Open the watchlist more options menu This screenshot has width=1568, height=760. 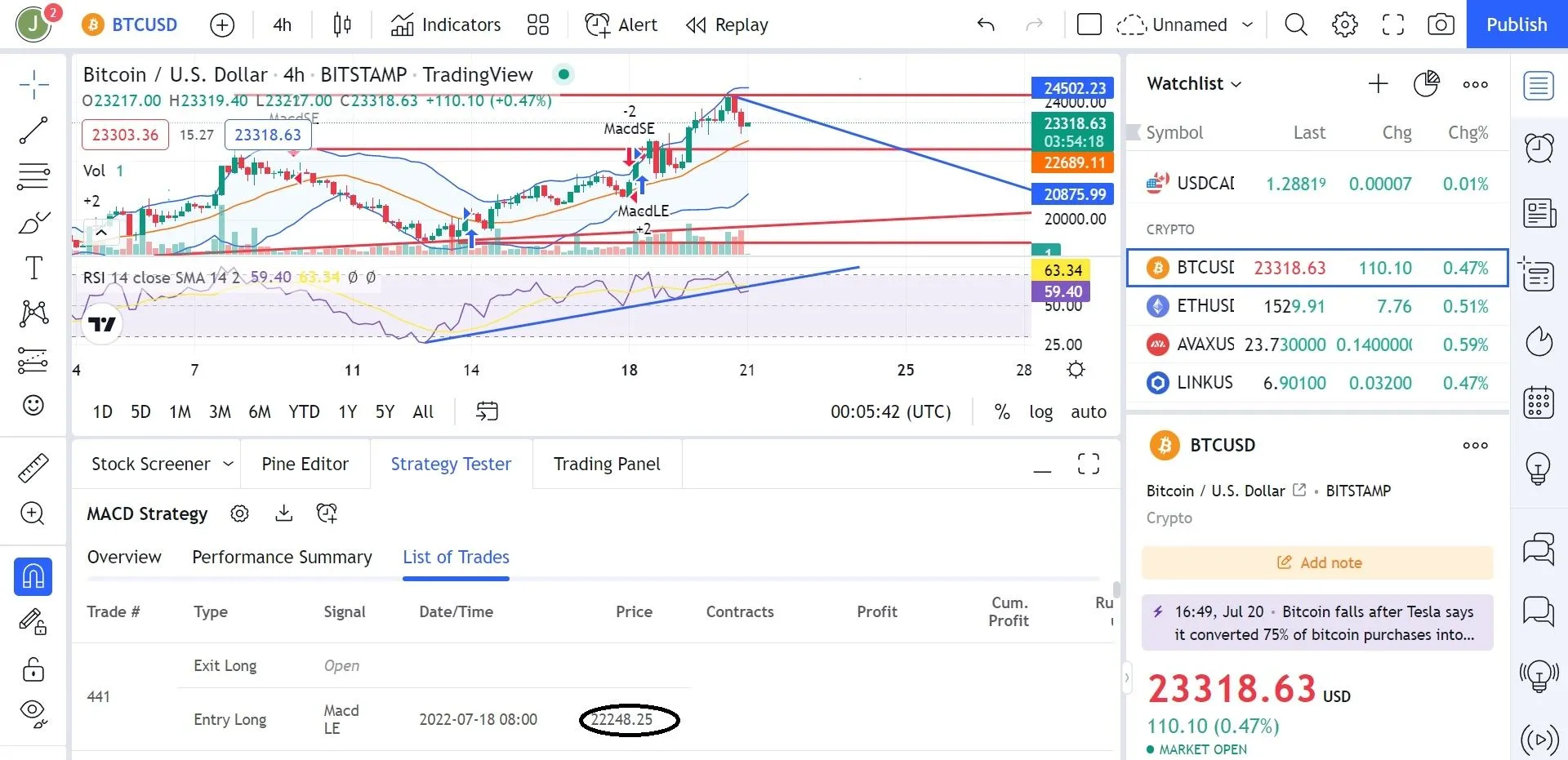pyautogui.click(x=1475, y=84)
